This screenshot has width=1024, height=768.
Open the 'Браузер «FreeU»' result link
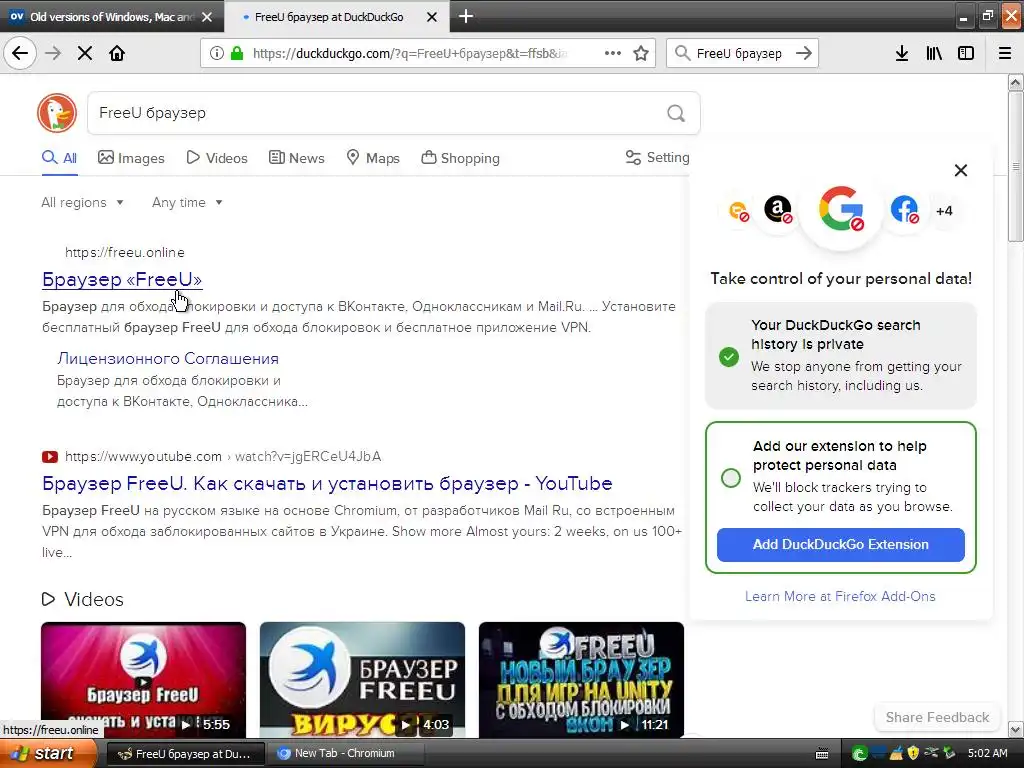(122, 280)
